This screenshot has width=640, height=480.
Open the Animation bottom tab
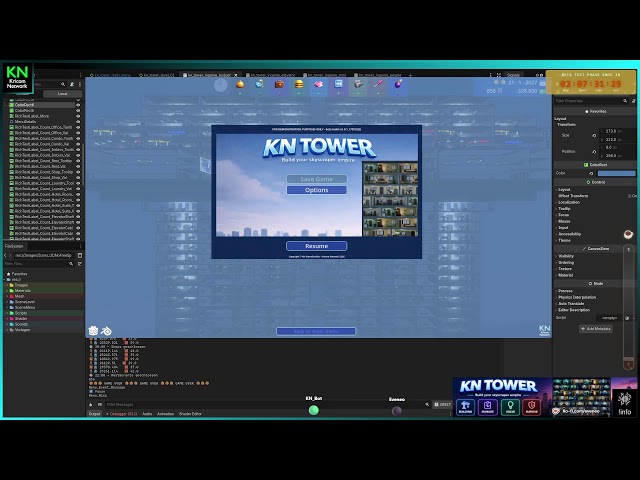165,414
